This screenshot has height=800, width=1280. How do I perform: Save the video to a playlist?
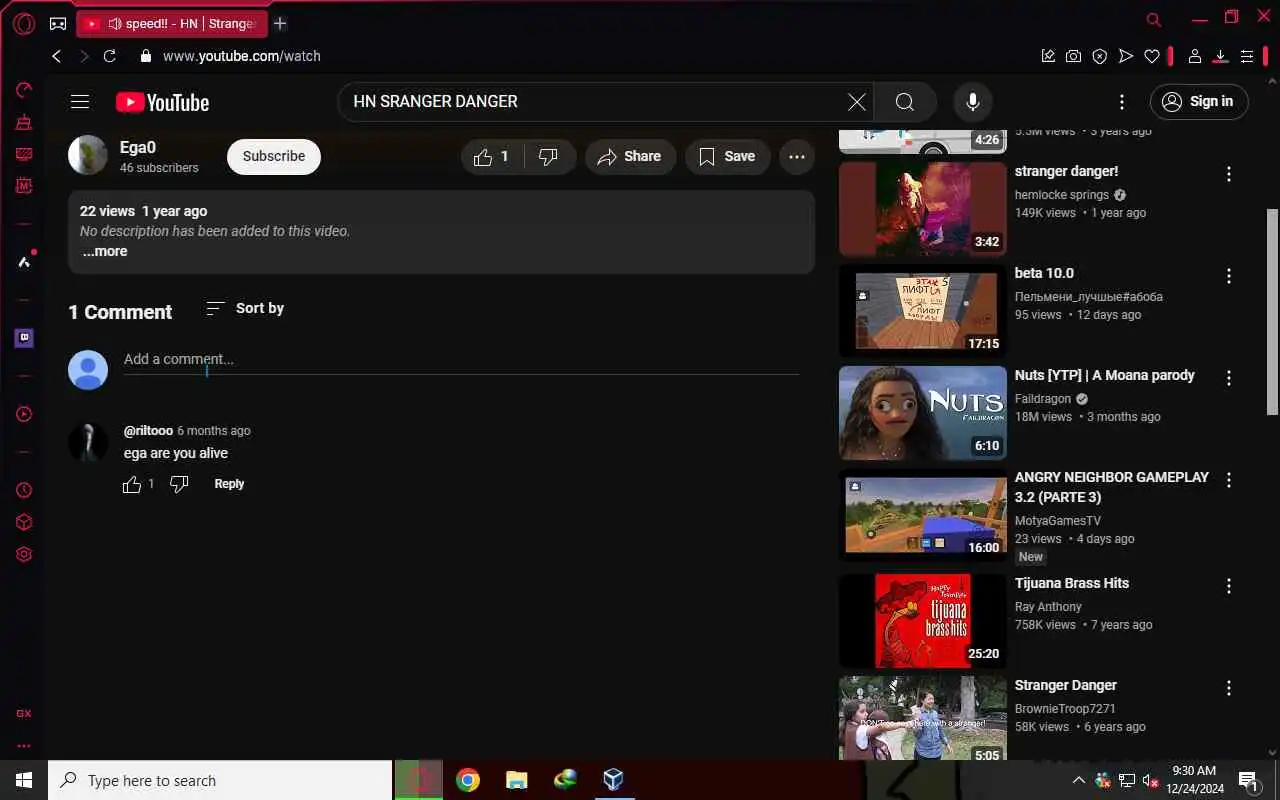[727, 156]
